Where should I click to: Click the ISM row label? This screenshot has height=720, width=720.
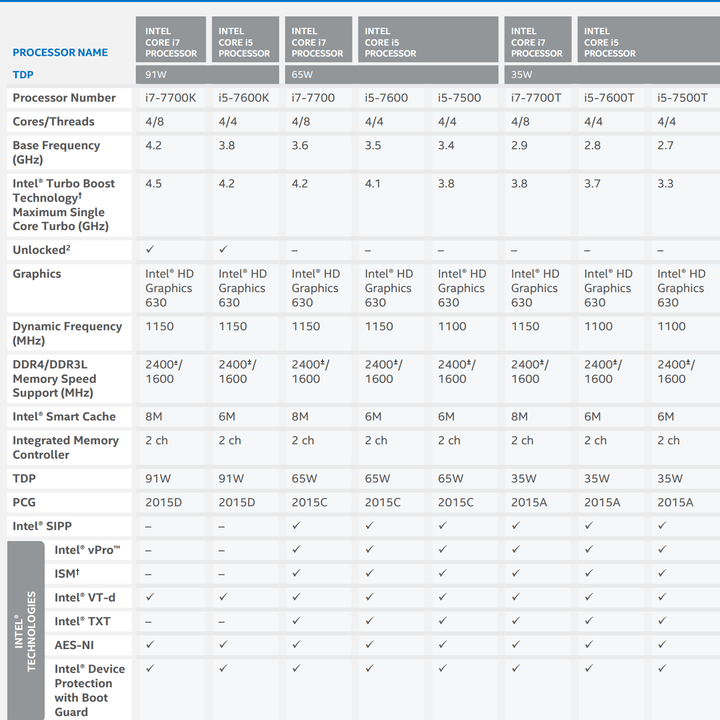(x=67, y=574)
